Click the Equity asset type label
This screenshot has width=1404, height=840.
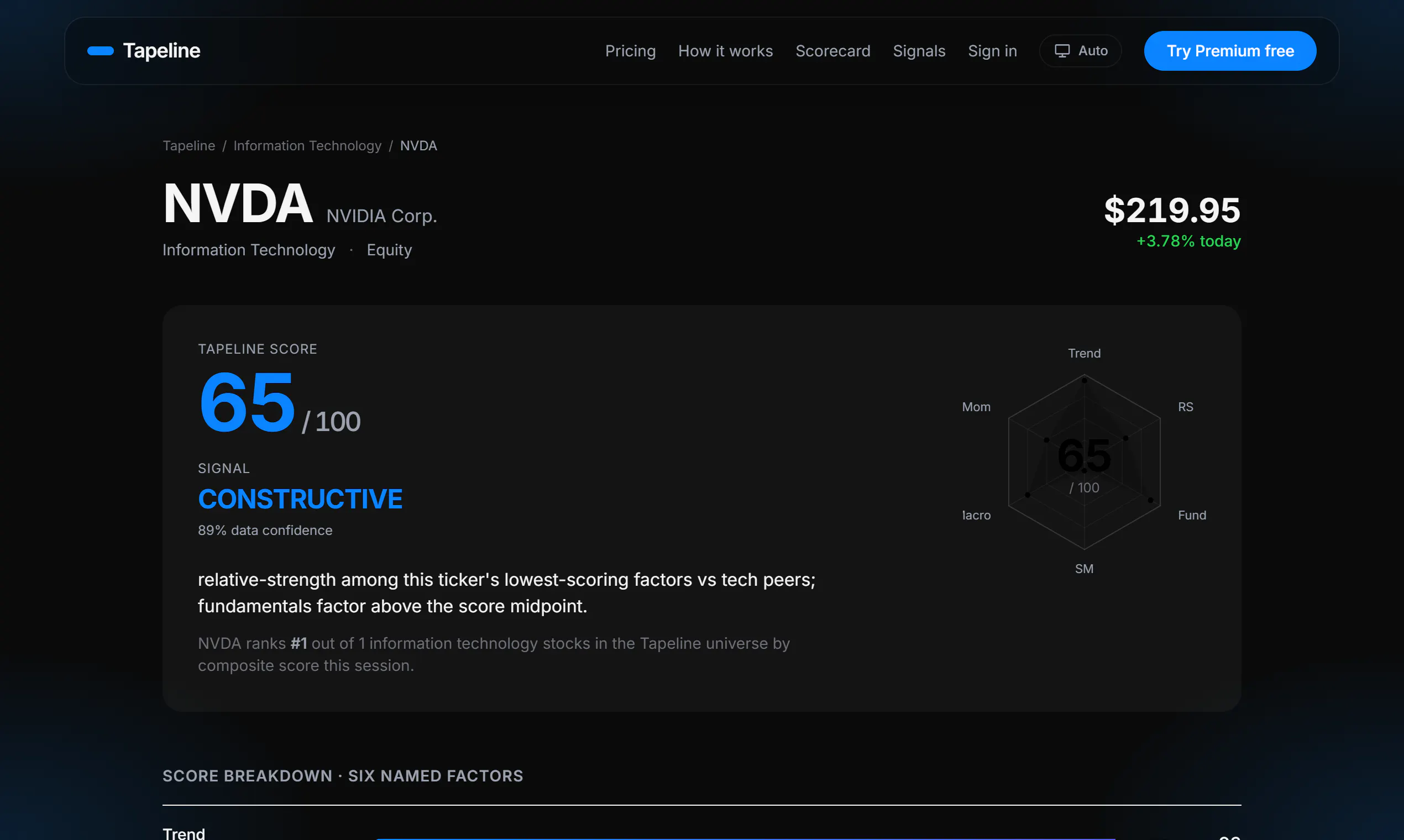(x=389, y=250)
